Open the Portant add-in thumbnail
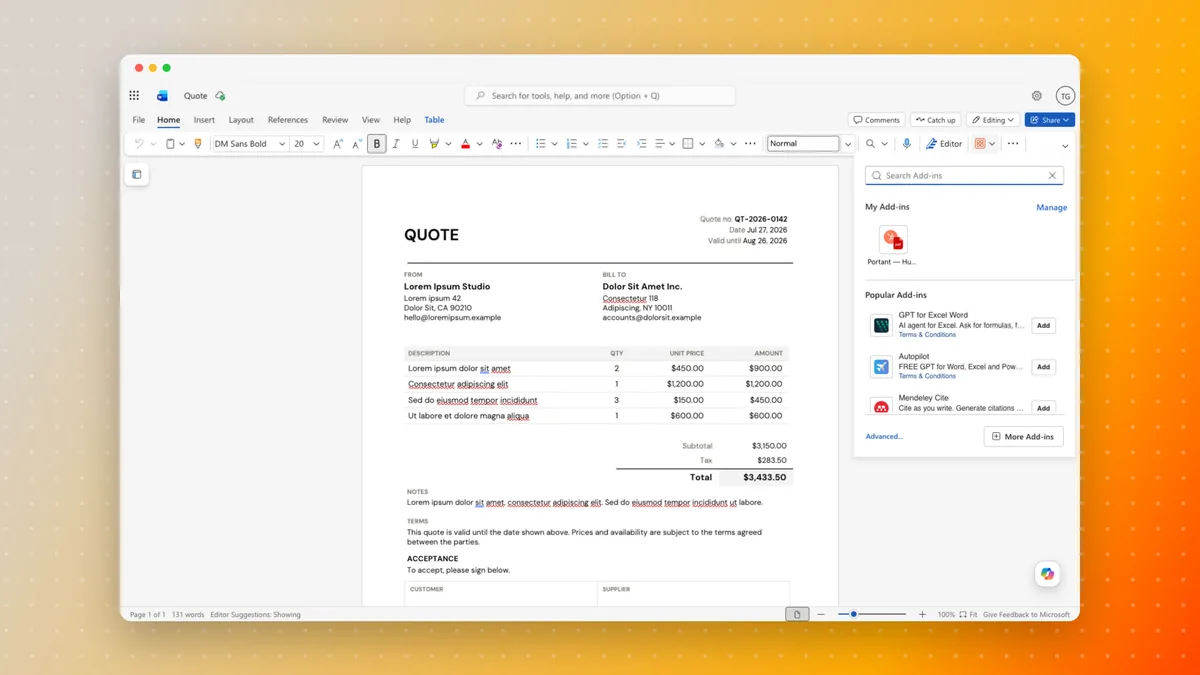Screen dimensions: 1200x675 tap(892, 240)
